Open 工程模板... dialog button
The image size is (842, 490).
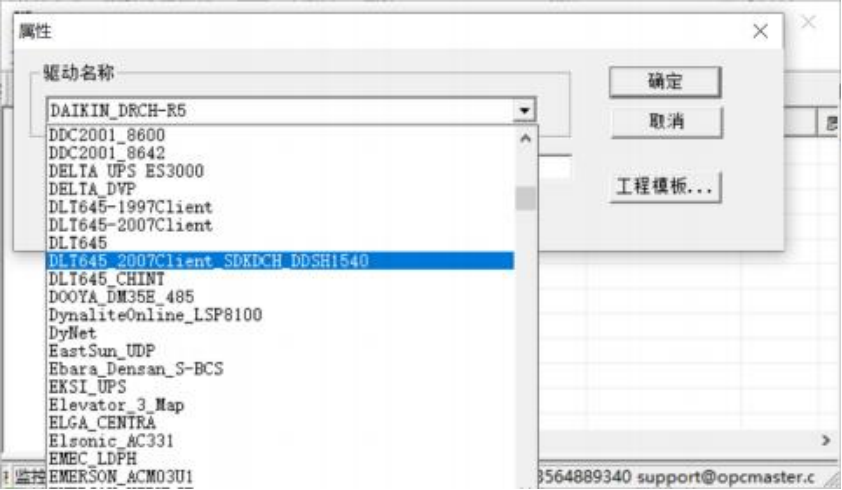point(665,186)
